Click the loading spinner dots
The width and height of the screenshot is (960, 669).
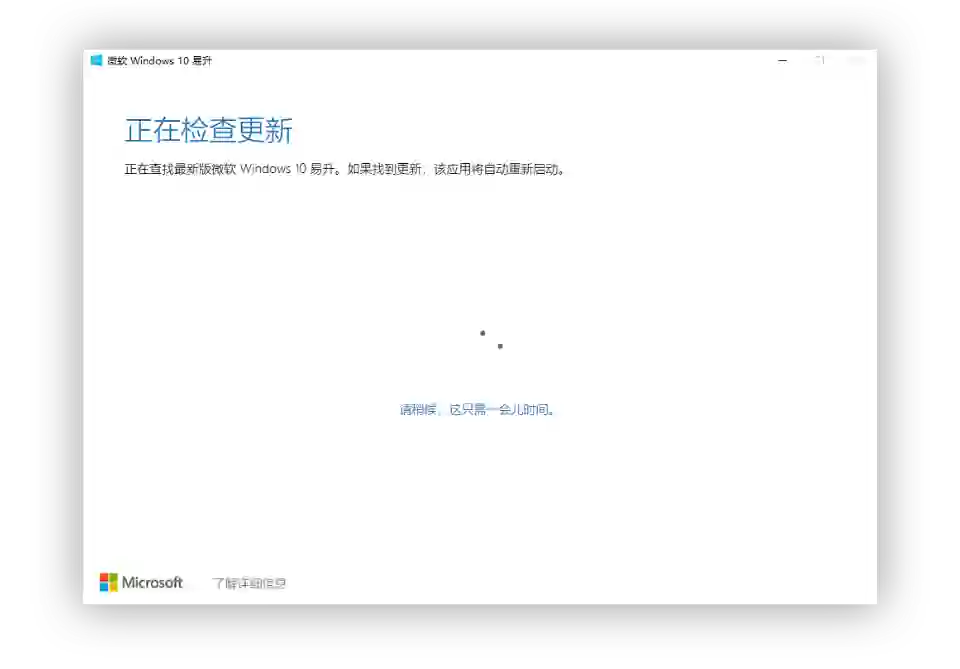491,340
